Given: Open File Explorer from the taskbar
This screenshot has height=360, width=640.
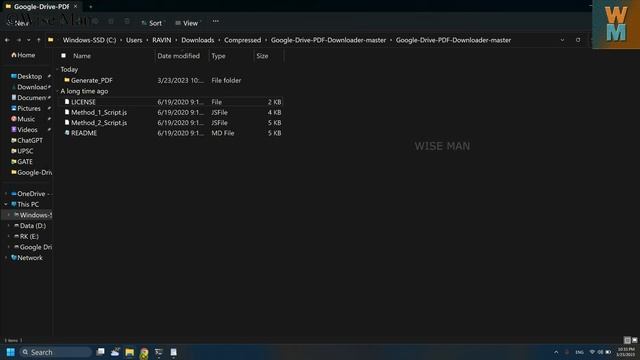Looking at the screenshot, I should point(129,352).
